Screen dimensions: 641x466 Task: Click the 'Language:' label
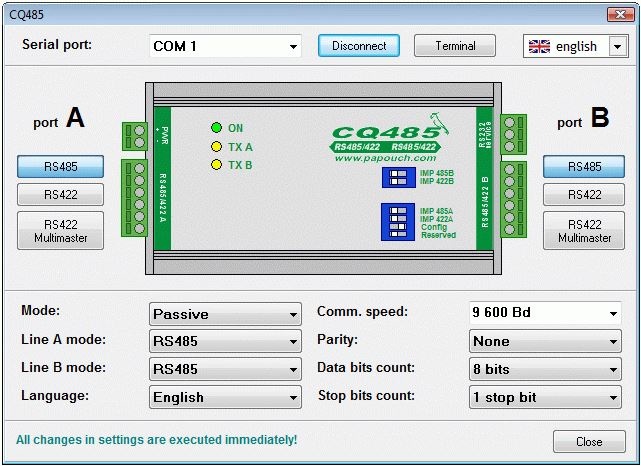click(55, 395)
